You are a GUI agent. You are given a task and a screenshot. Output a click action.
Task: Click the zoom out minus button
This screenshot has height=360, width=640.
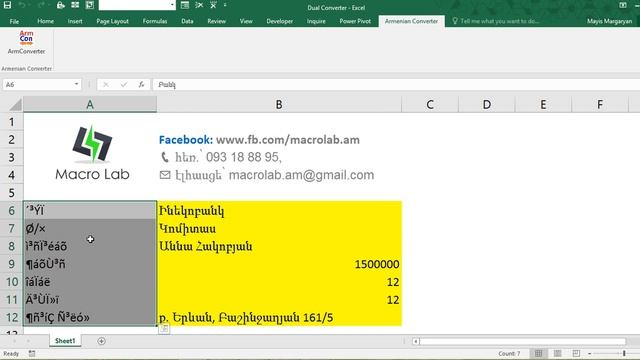pos(589,353)
